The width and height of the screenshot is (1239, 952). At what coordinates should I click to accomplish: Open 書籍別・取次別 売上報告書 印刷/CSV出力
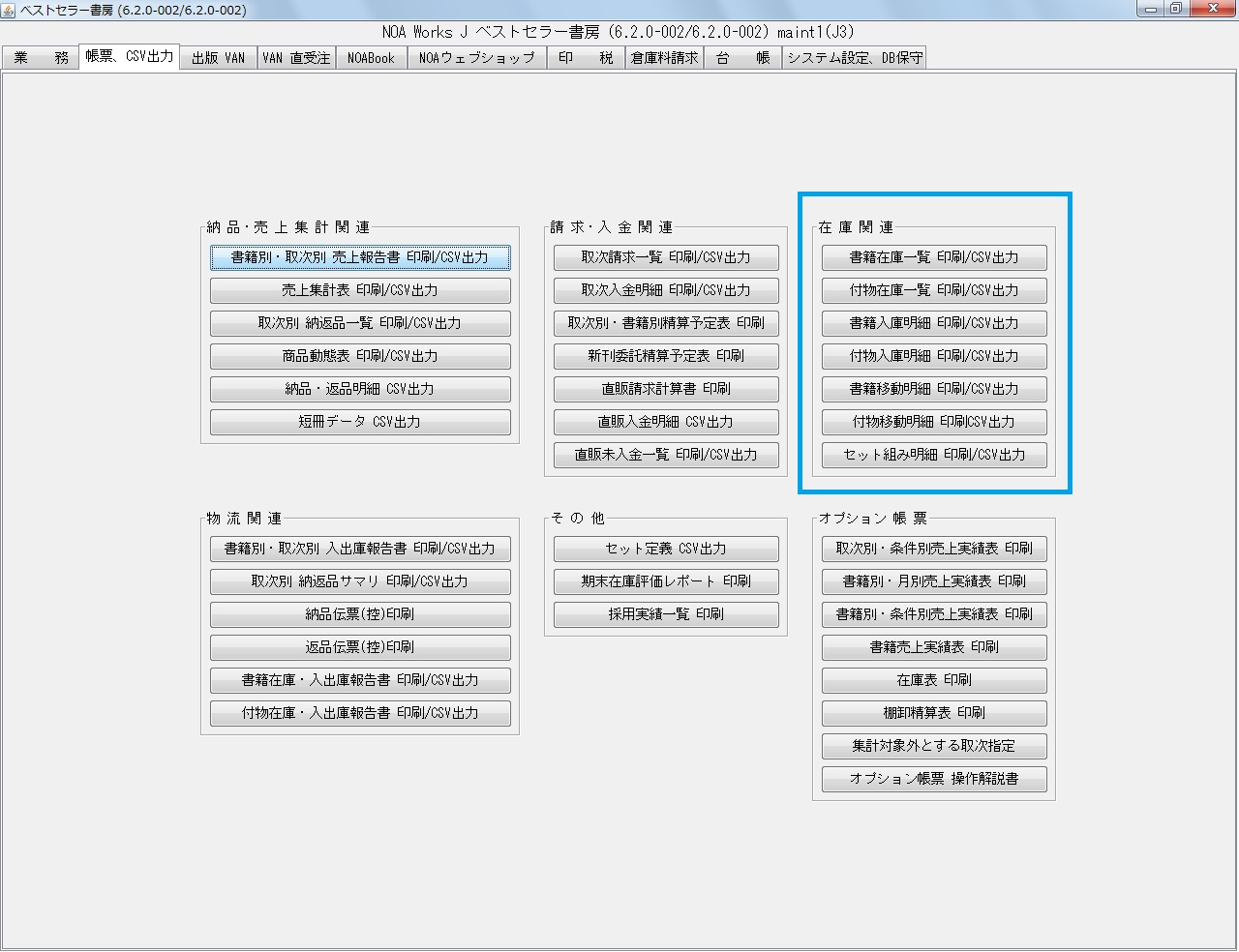click(x=360, y=257)
